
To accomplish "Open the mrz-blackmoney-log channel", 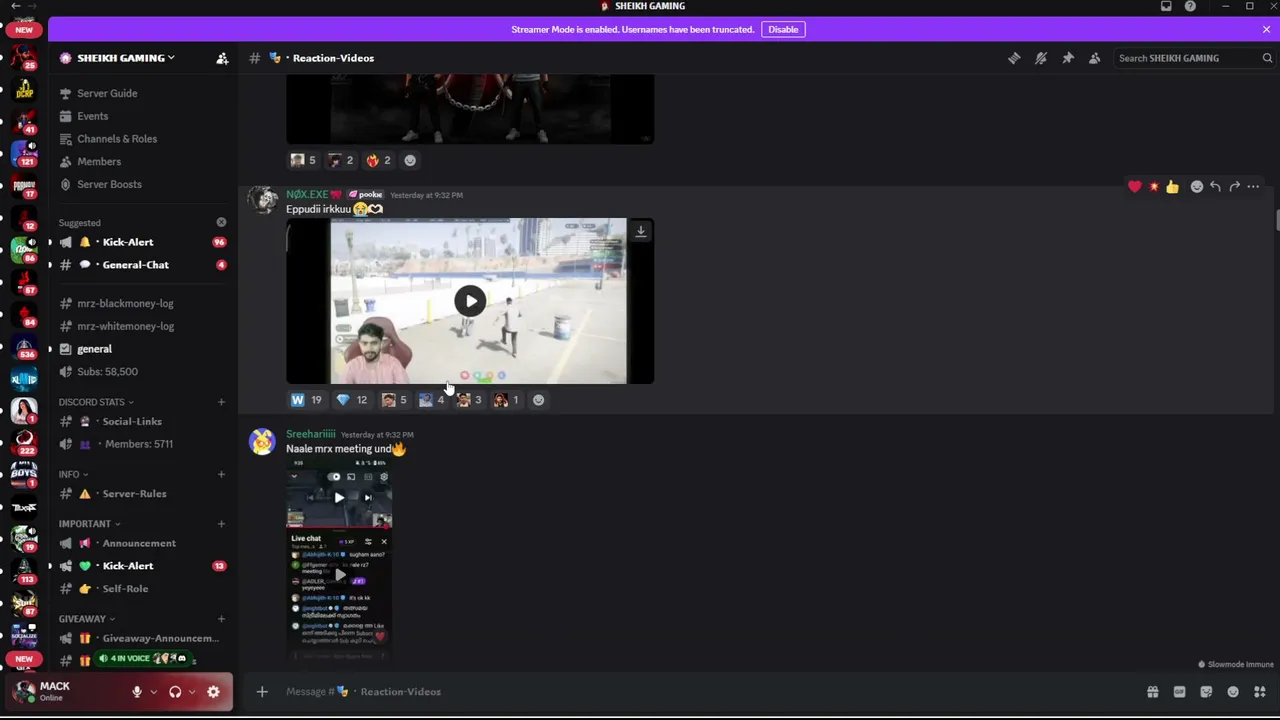I will coord(143,303).
